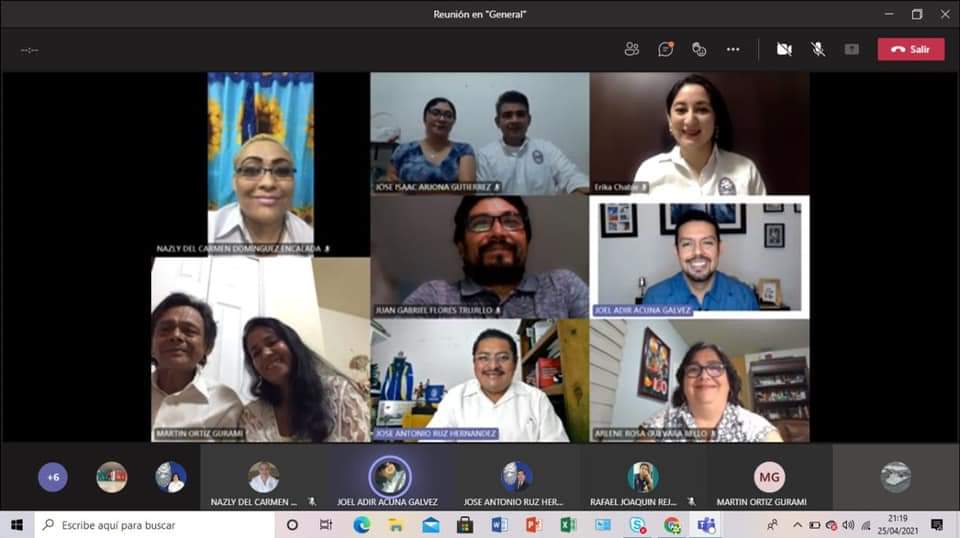Viewport: 960px width, 538px height.
Task: Click the flag avatar beside +6 bubble
Action: point(111,477)
